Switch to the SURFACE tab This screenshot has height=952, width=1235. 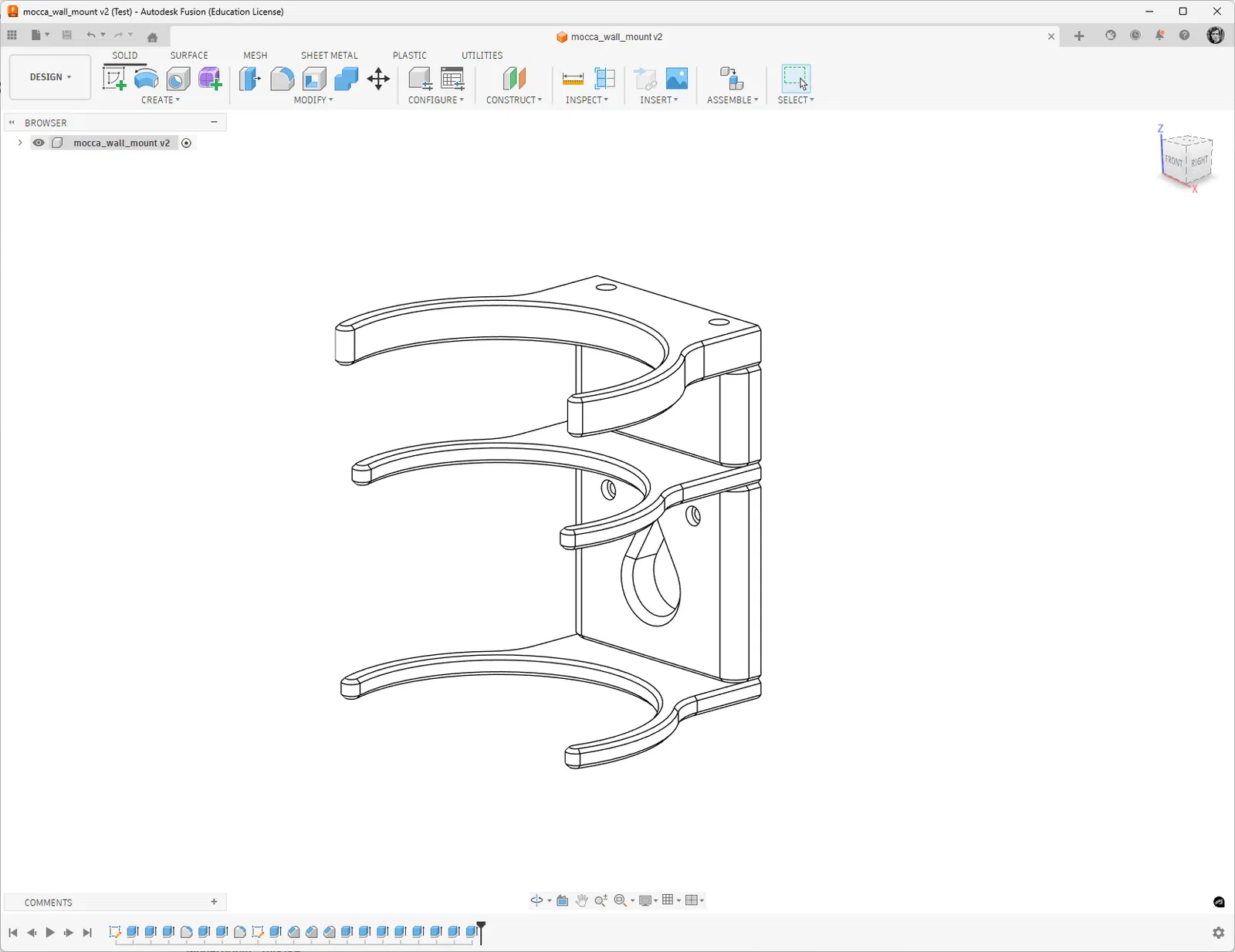[189, 56]
